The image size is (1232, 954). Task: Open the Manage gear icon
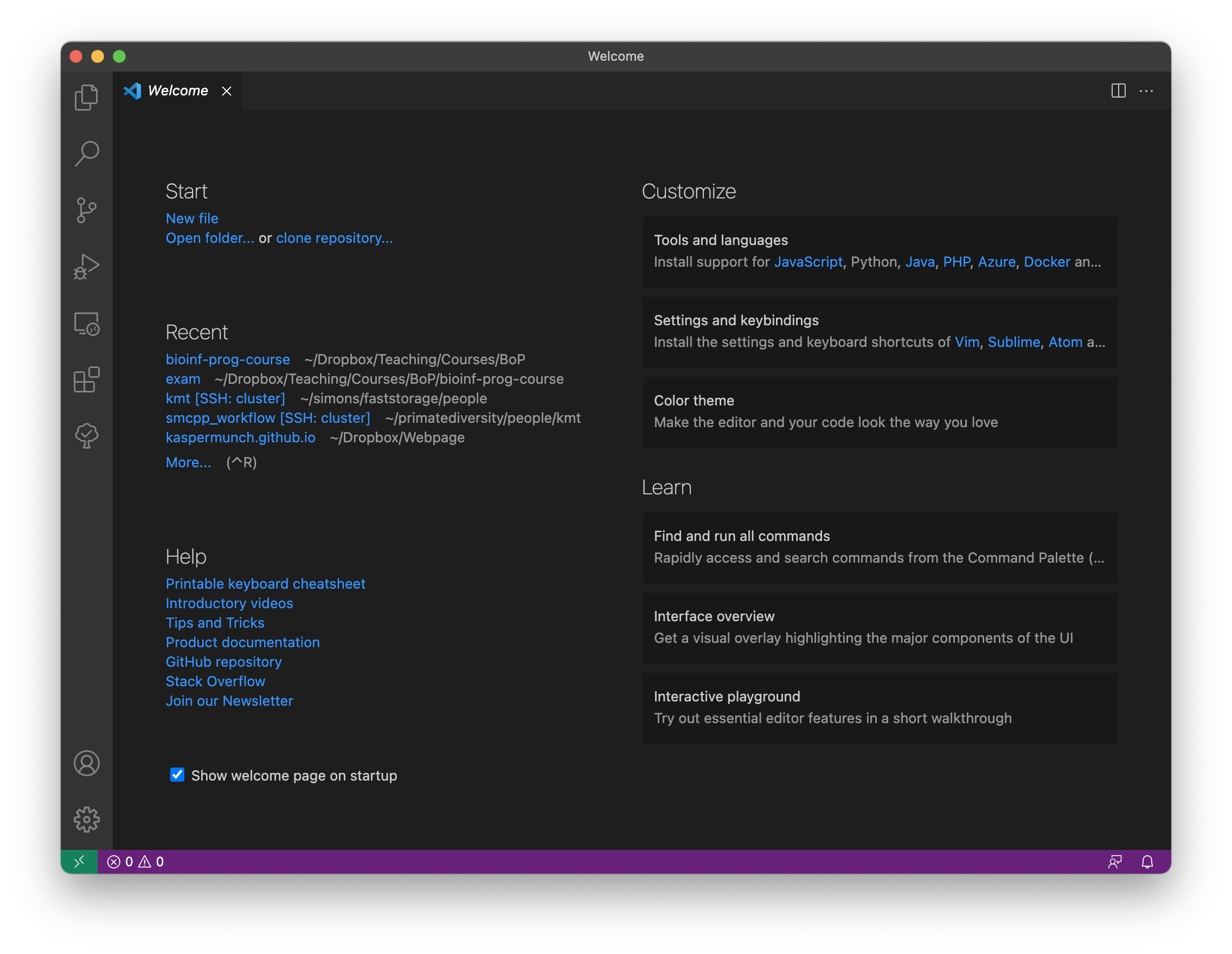[x=86, y=819]
